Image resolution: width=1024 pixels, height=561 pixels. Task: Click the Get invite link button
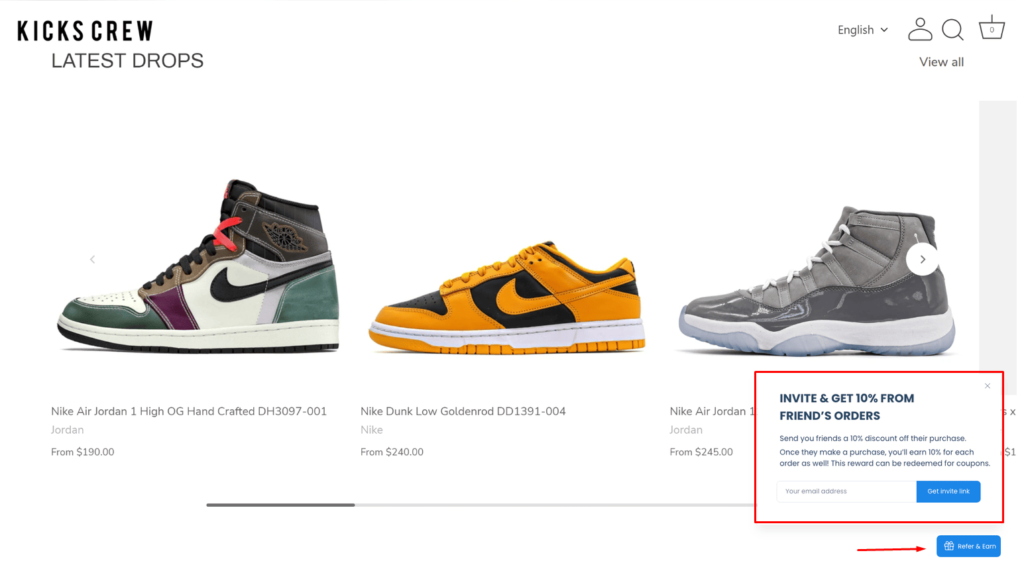click(x=948, y=491)
